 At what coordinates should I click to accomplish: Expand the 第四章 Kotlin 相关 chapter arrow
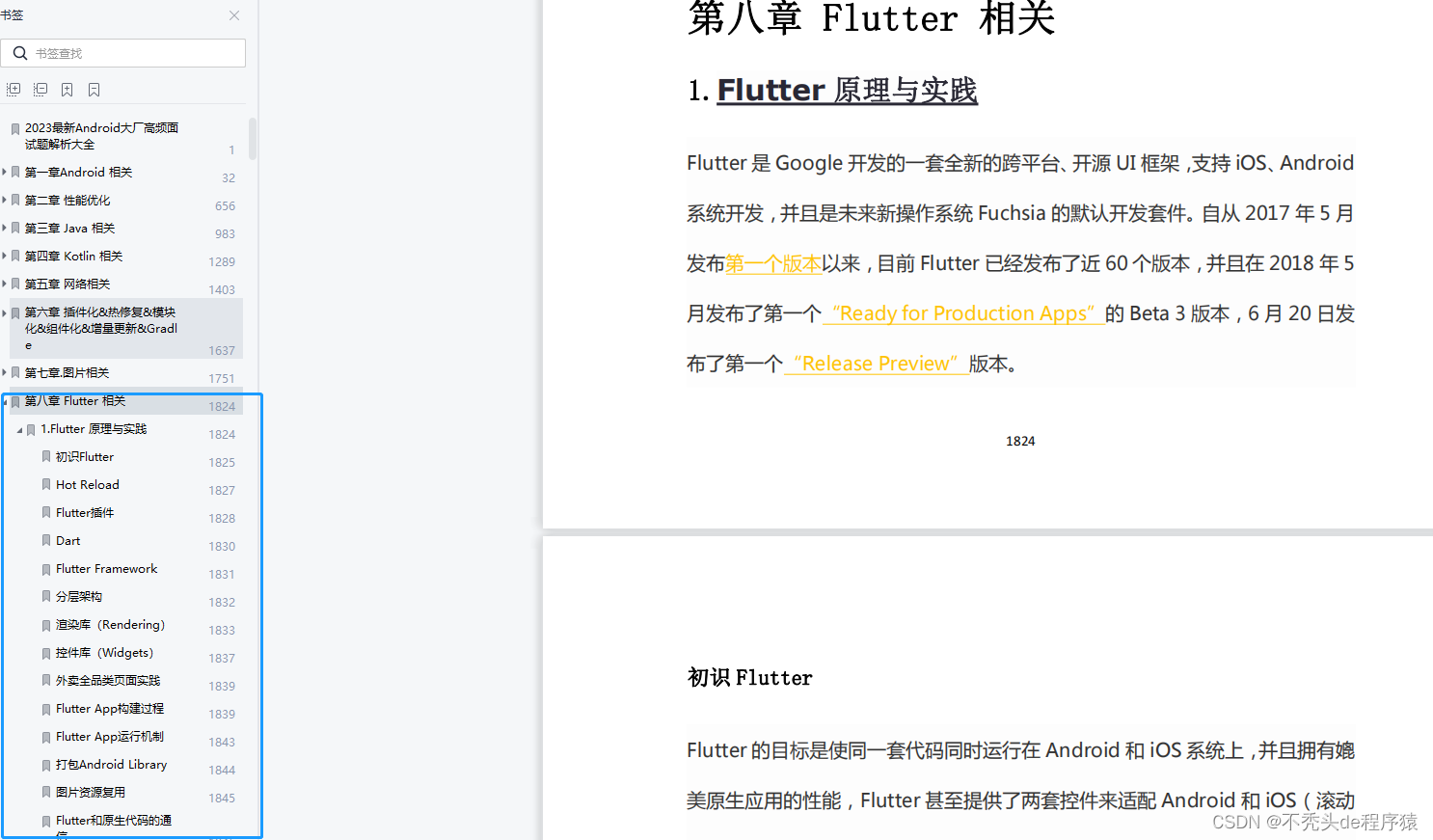tap(5, 256)
